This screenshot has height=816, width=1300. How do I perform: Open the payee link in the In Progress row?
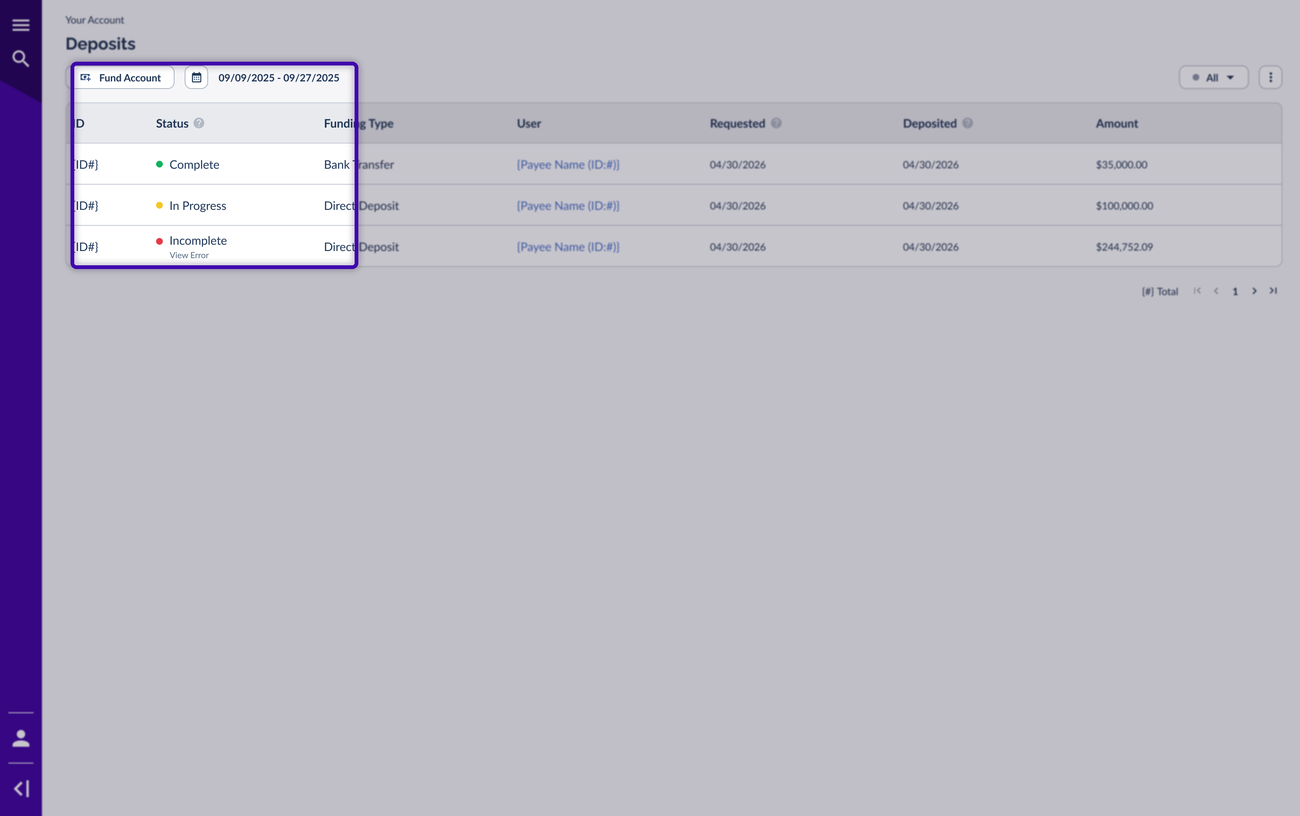point(568,206)
